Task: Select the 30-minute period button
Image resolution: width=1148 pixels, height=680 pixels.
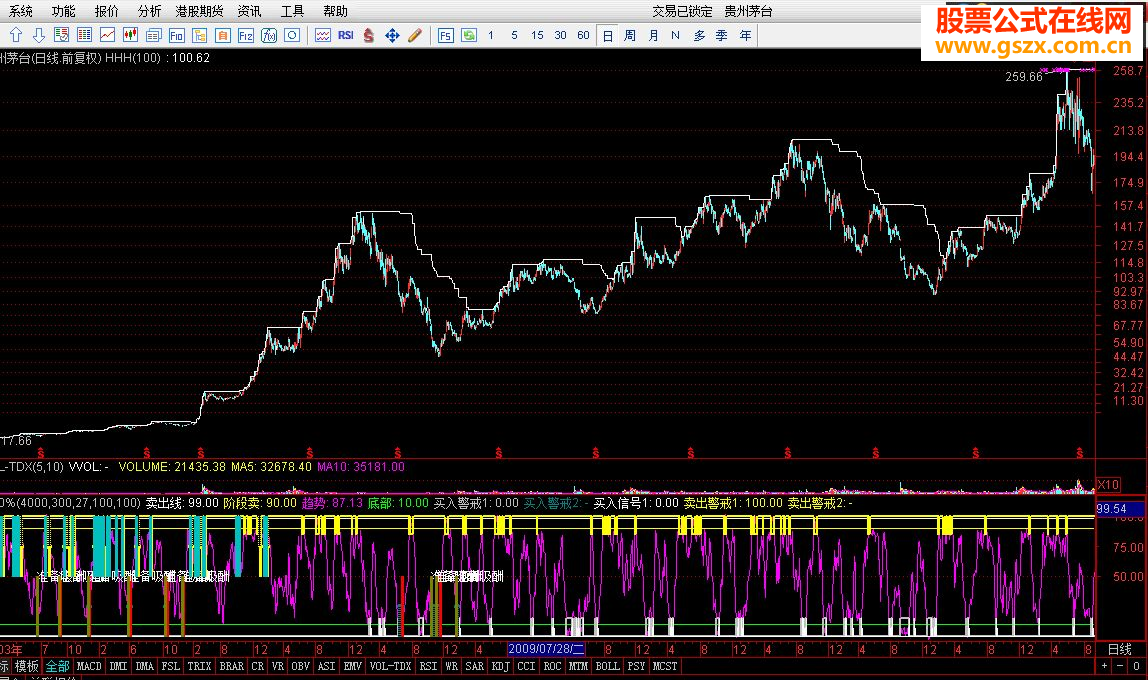Action: coord(560,35)
